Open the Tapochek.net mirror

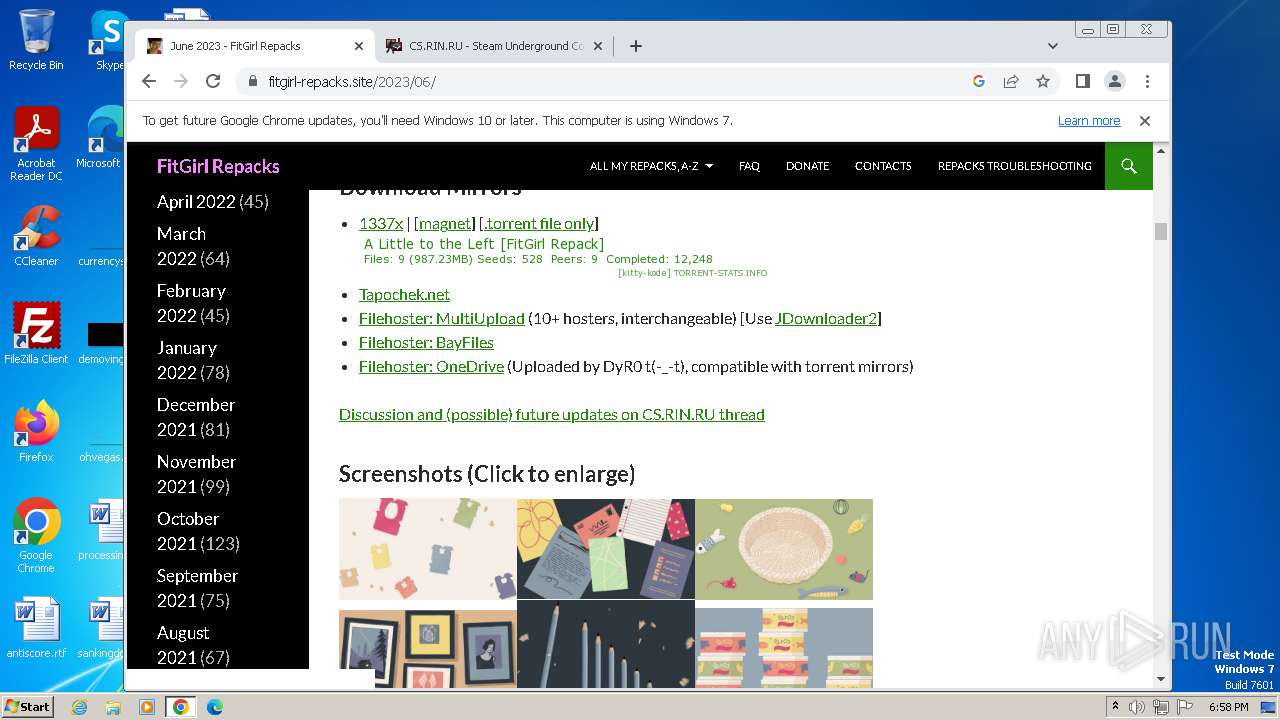[404, 295]
